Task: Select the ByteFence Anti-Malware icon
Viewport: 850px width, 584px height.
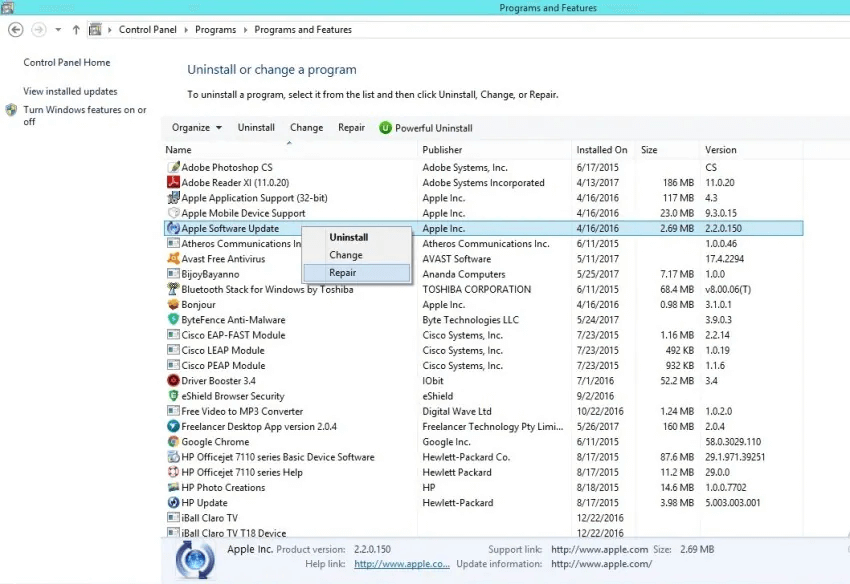Action: (x=173, y=320)
